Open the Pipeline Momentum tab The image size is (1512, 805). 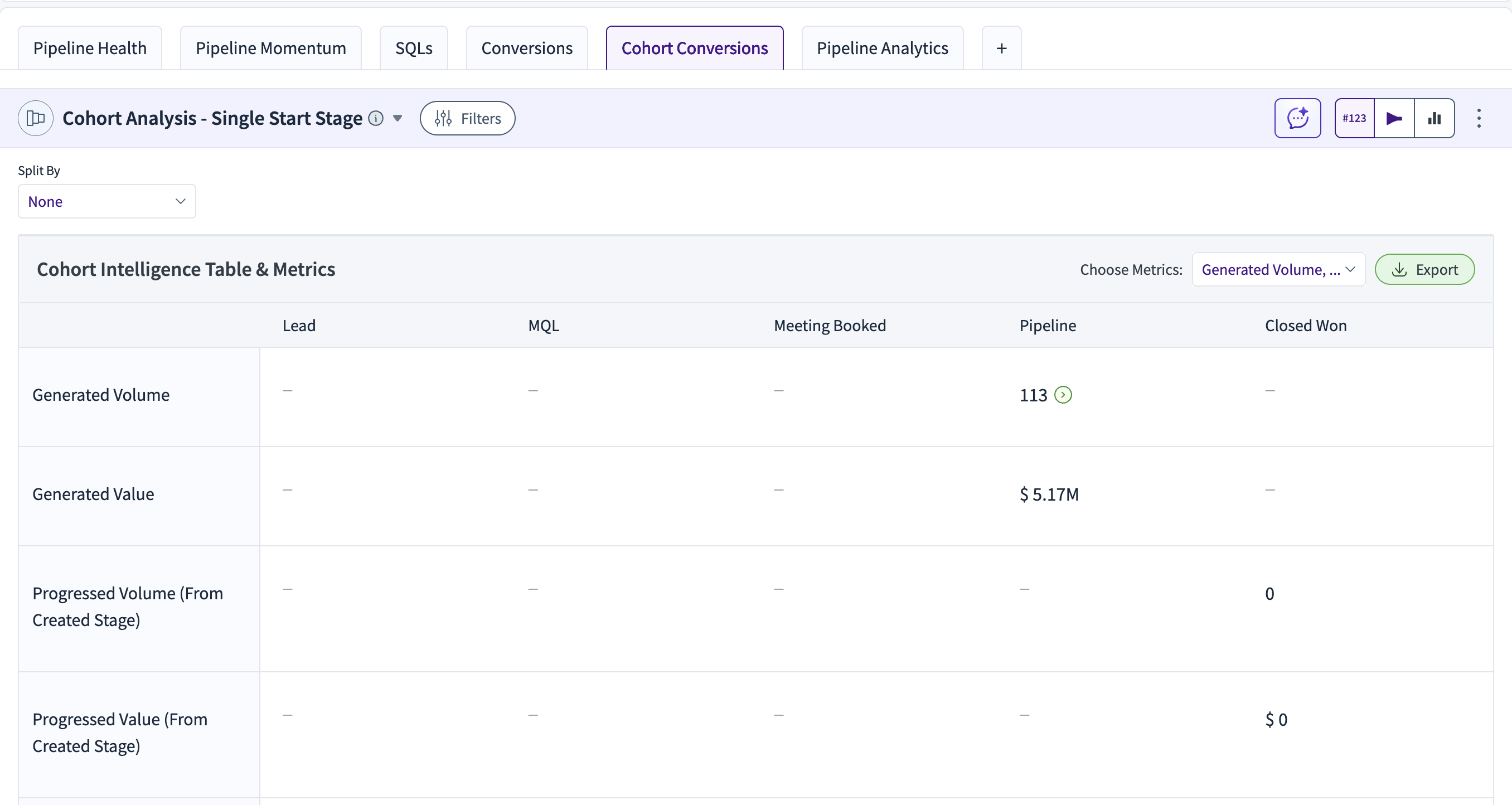coord(270,48)
